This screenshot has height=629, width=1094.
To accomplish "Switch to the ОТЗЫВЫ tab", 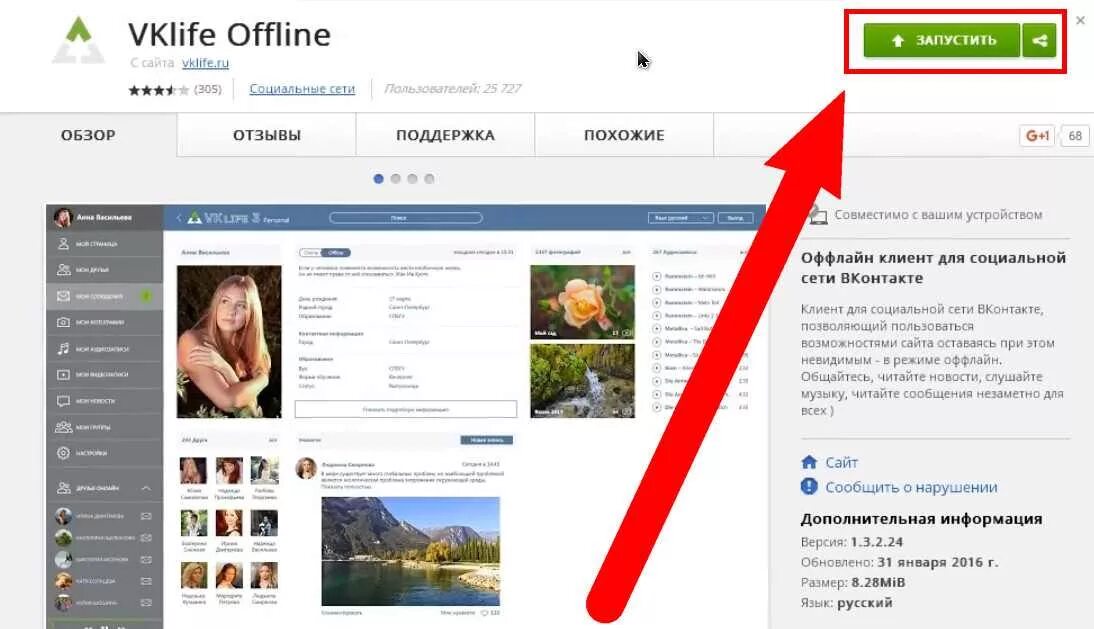I will pos(267,135).
